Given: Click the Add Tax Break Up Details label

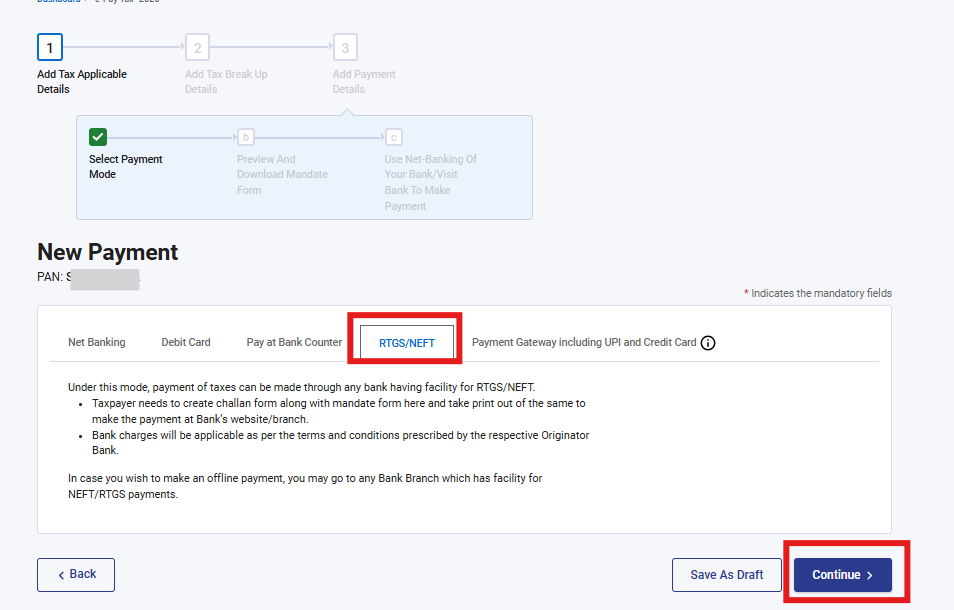Looking at the screenshot, I should pyautogui.click(x=226, y=81).
